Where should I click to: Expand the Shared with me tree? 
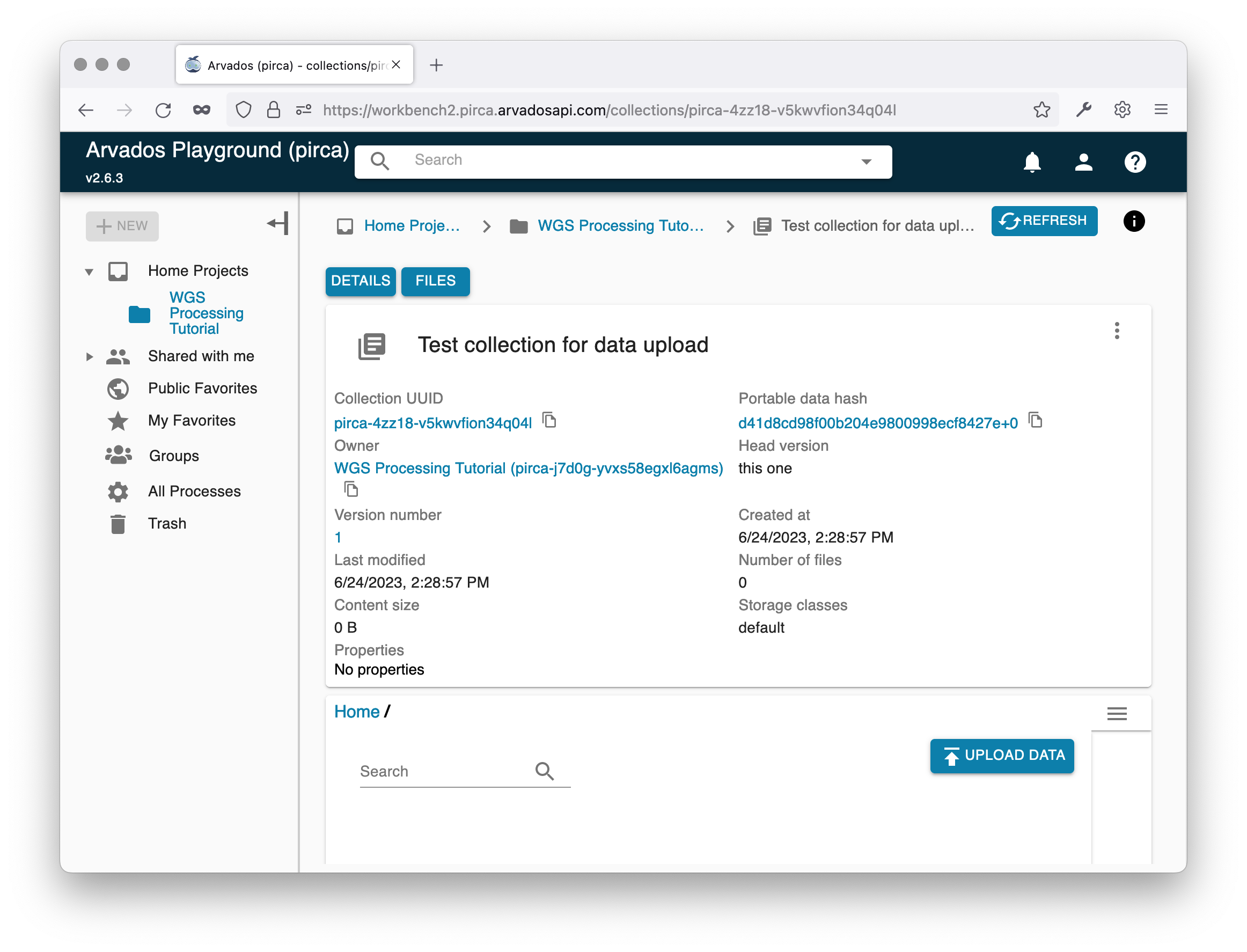(x=89, y=356)
